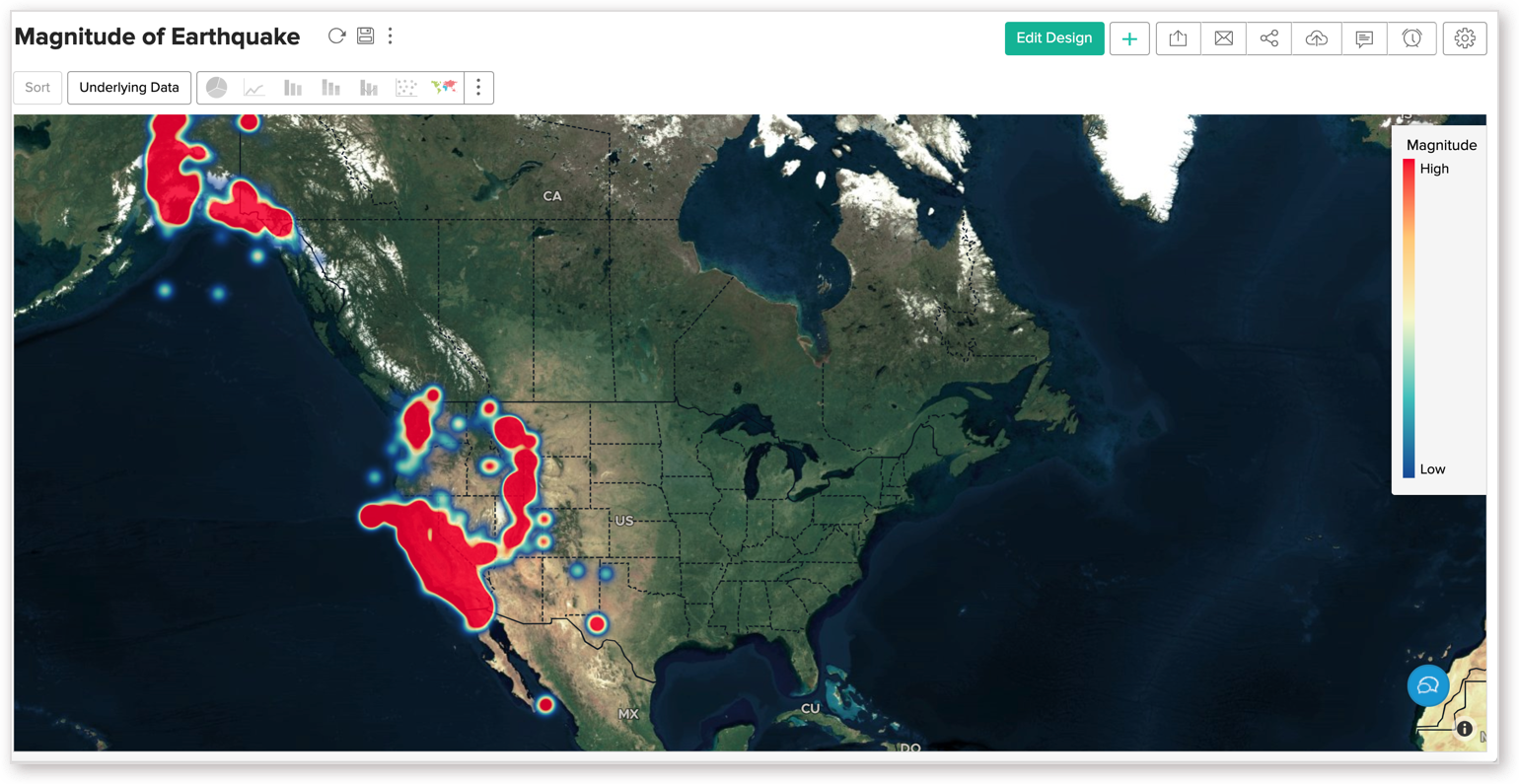Click the Magnitude legend title
Image resolution: width=1519 pixels, height=784 pixels.
click(x=1441, y=145)
